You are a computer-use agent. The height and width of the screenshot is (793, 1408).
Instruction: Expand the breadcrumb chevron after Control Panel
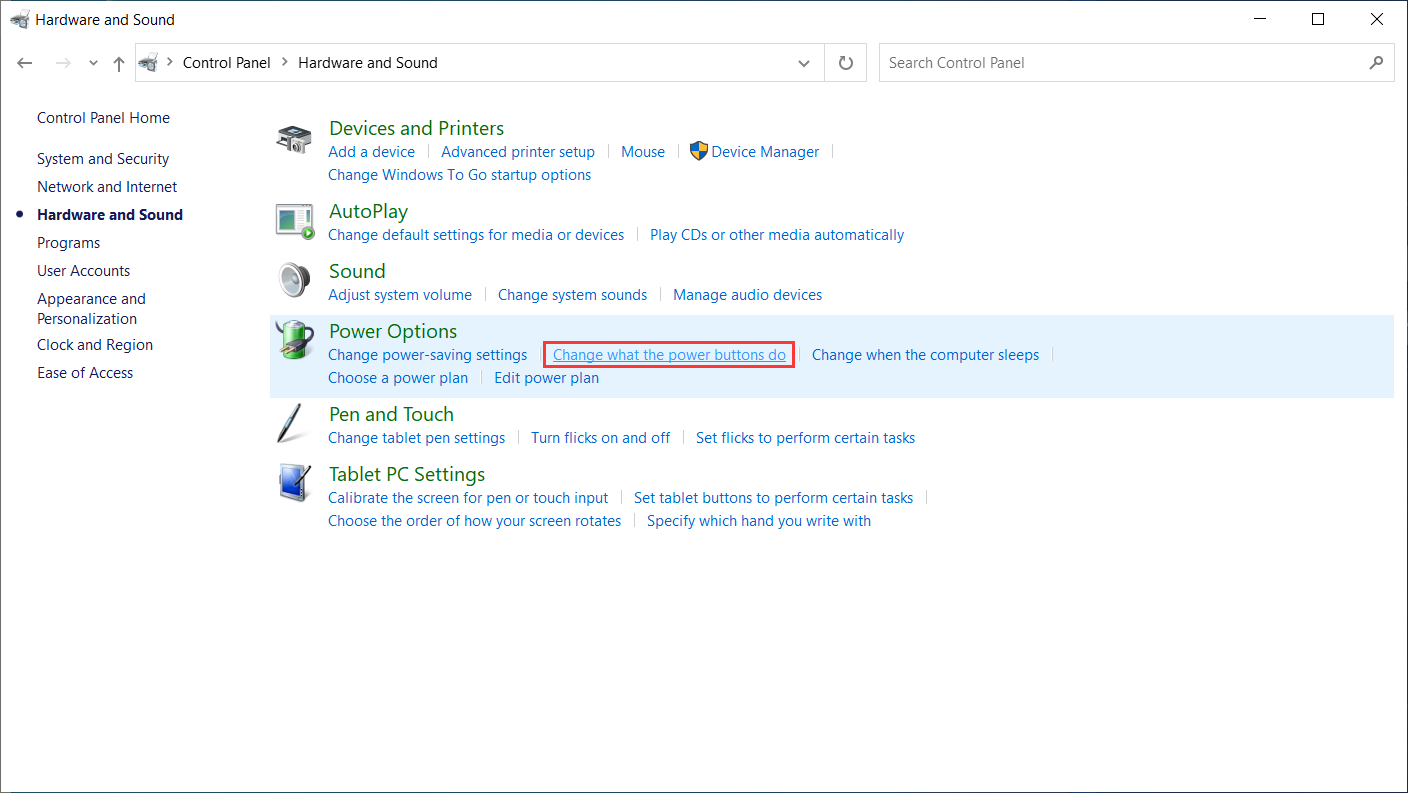285,63
